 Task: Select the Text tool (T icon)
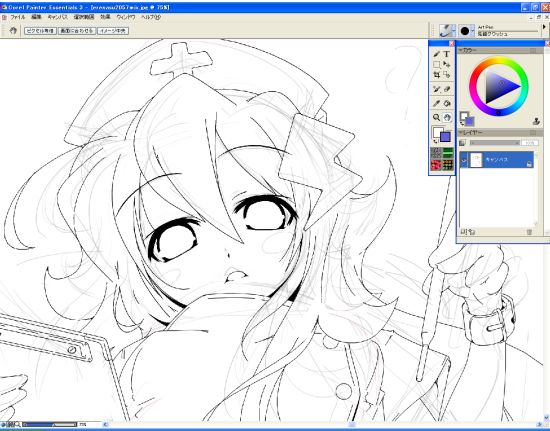point(447,54)
